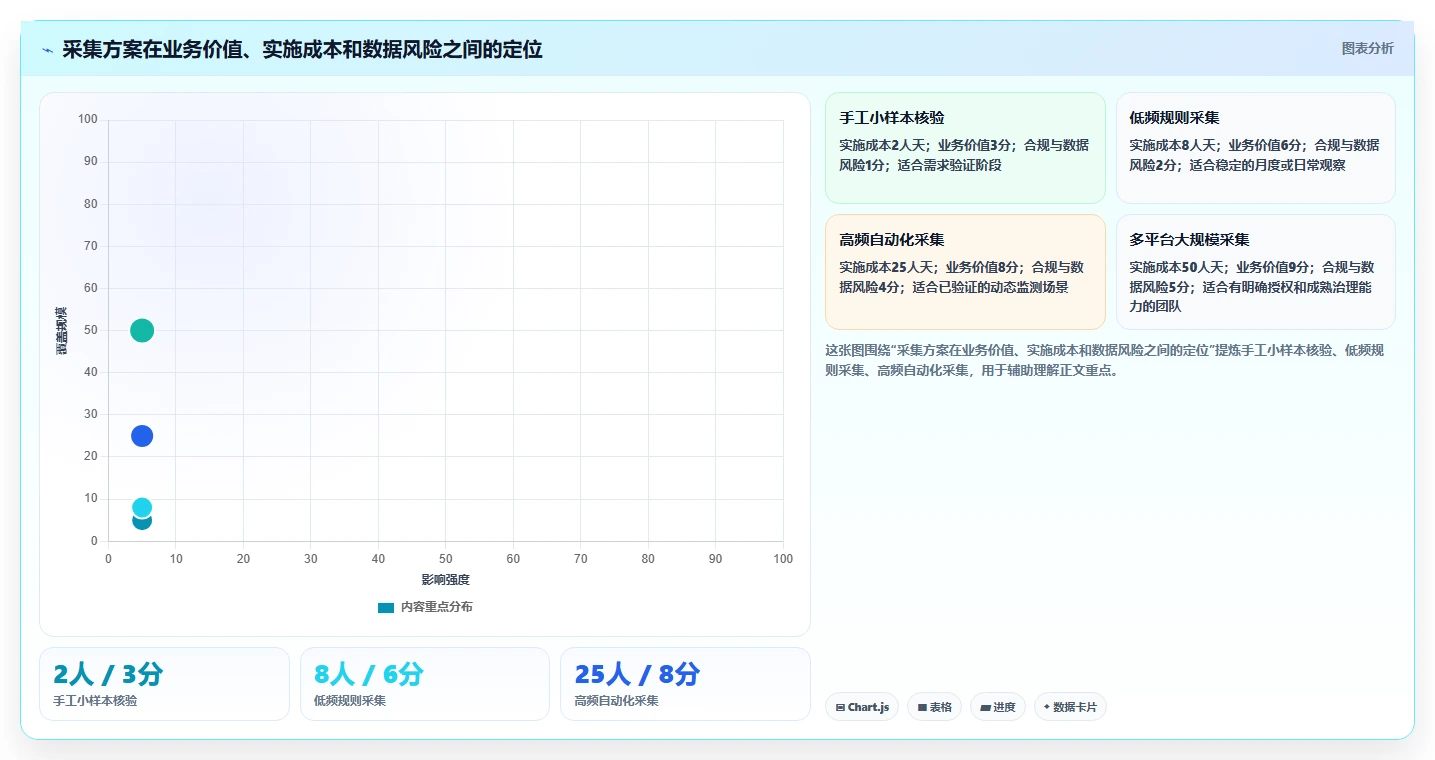Viewport: 1435px width, 760px height.
Task: Click the 图表分析 label in header
Action: [x=1367, y=49]
